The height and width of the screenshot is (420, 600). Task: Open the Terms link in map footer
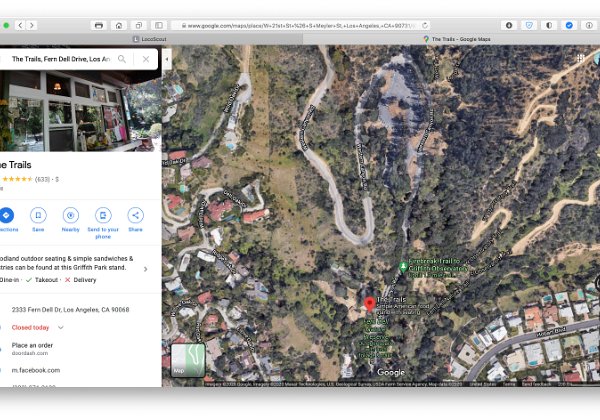click(x=509, y=384)
